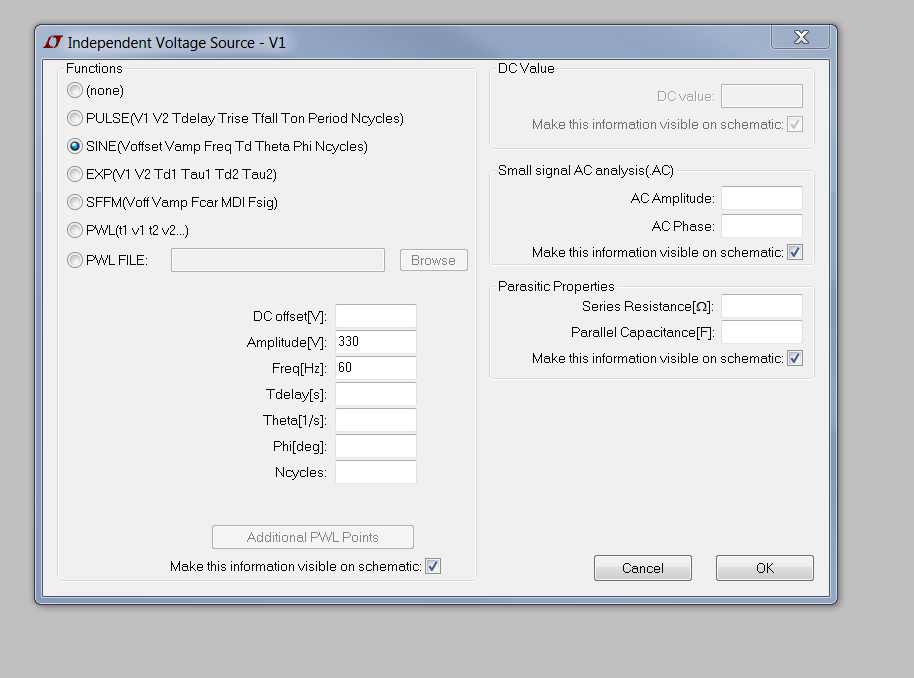Click the Theta[1/s] input field

pos(376,420)
